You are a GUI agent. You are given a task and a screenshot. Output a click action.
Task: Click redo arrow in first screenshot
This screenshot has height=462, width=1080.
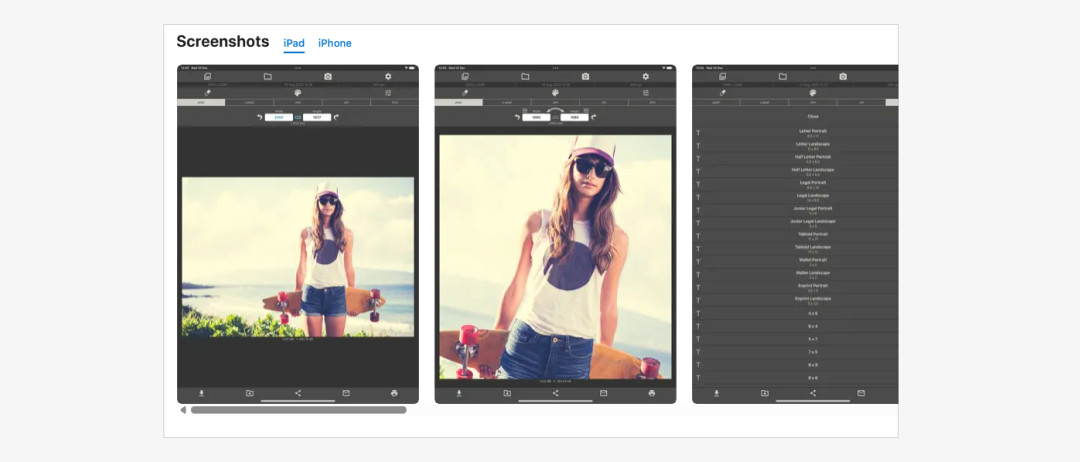[x=336, y=117]
